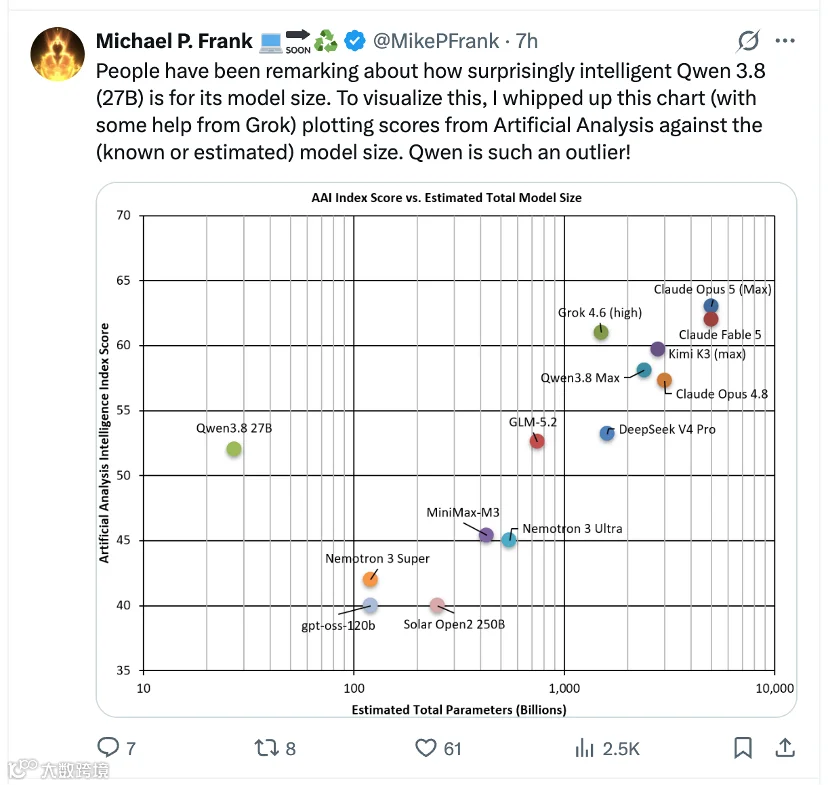
Task: Open the @MikePFrank handle link
Action: coord(436,41)
